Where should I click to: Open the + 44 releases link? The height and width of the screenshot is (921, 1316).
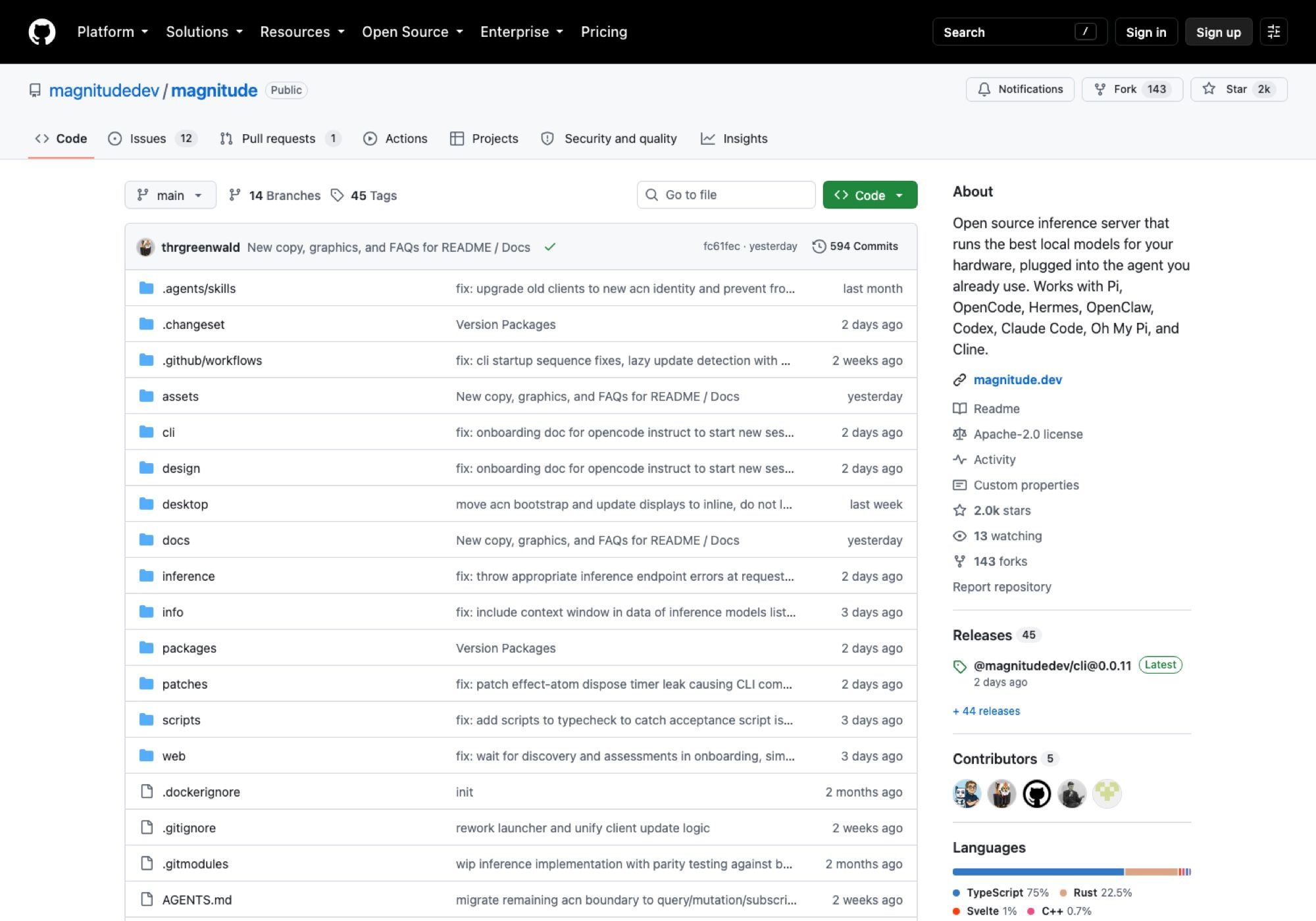point(986,710)
